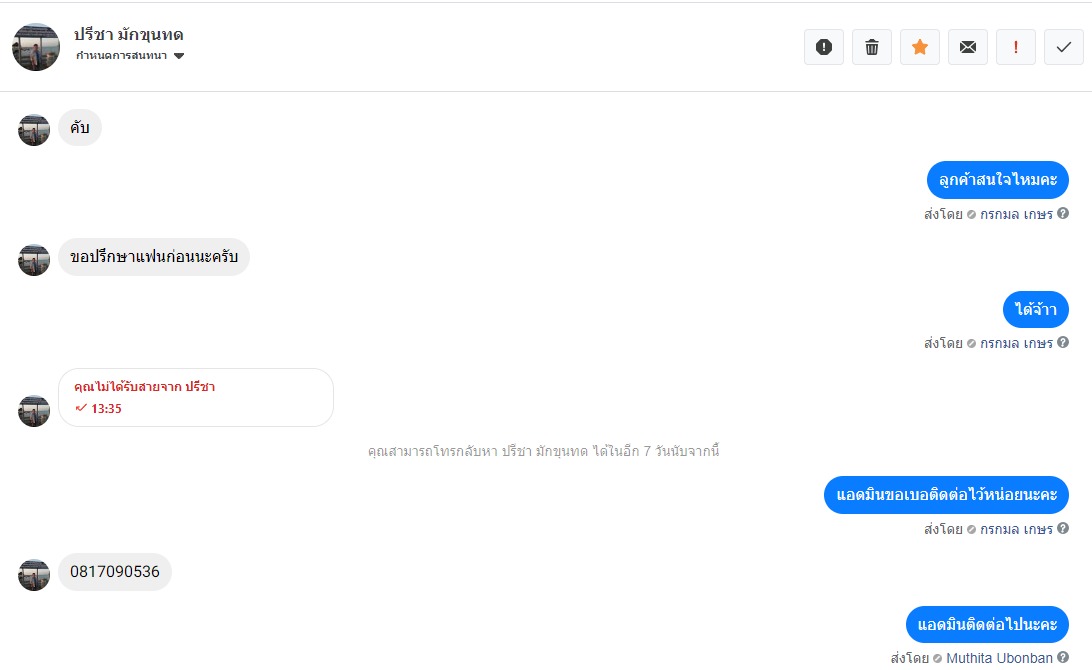Click the red exclamation priority icon

click(x=1016, y=47)
